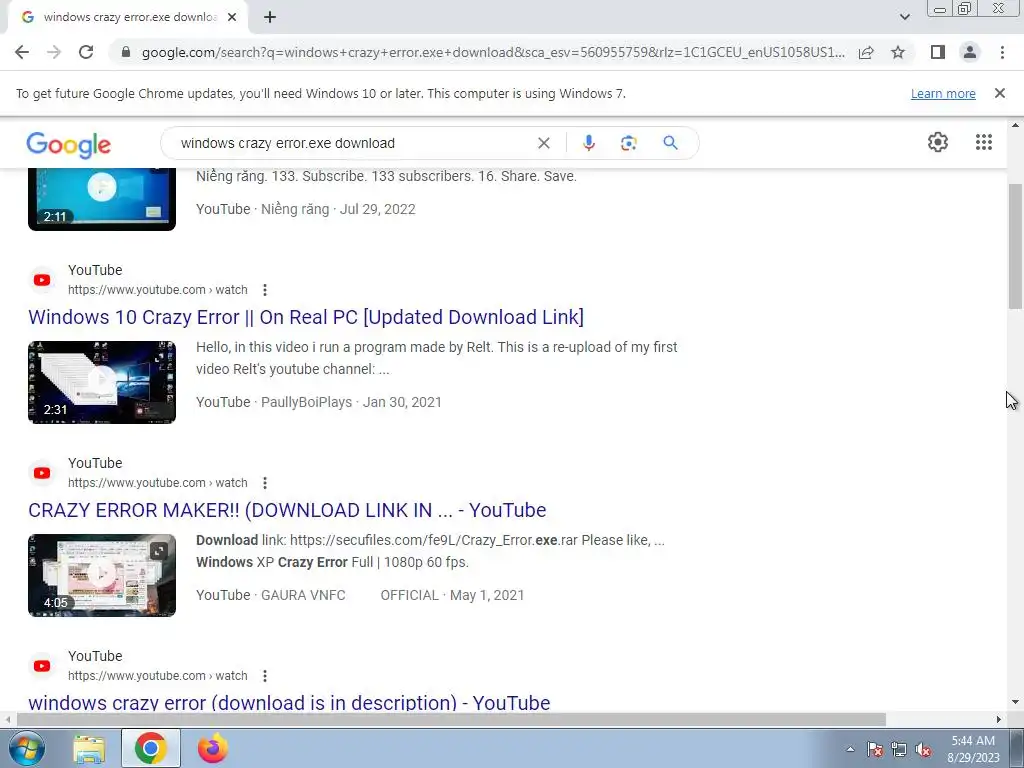Click the YouTube · PaullyBoiPlays · Jan 30, 2021 text
Screen dimensions: 1024x768
coord(319,402)
